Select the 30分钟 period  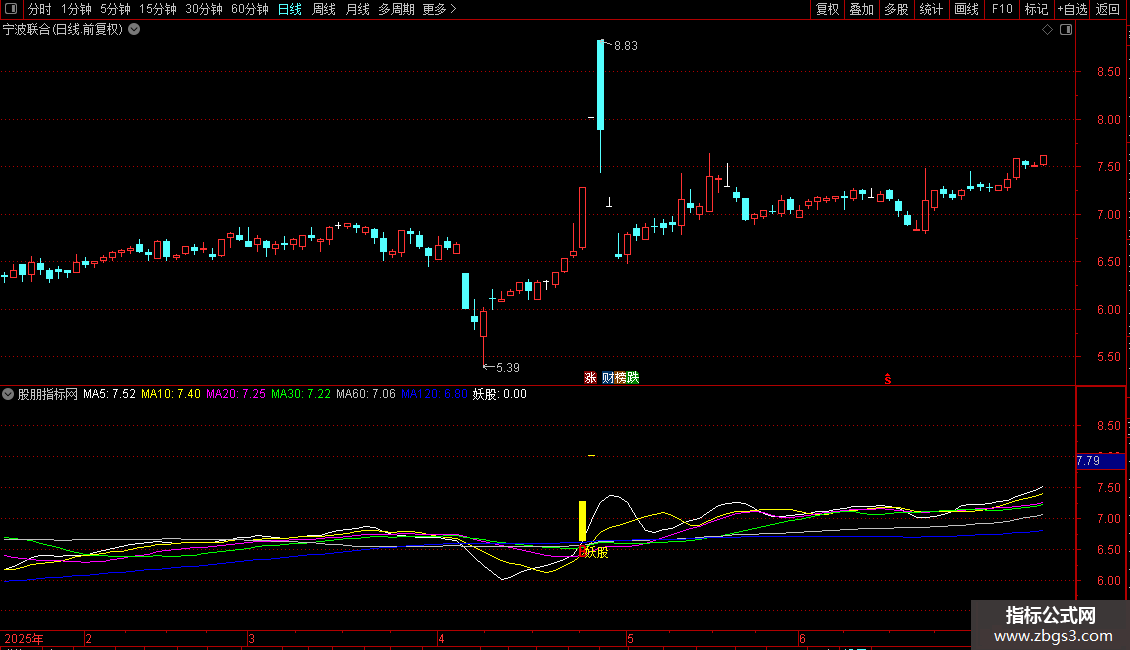(204, 9)
